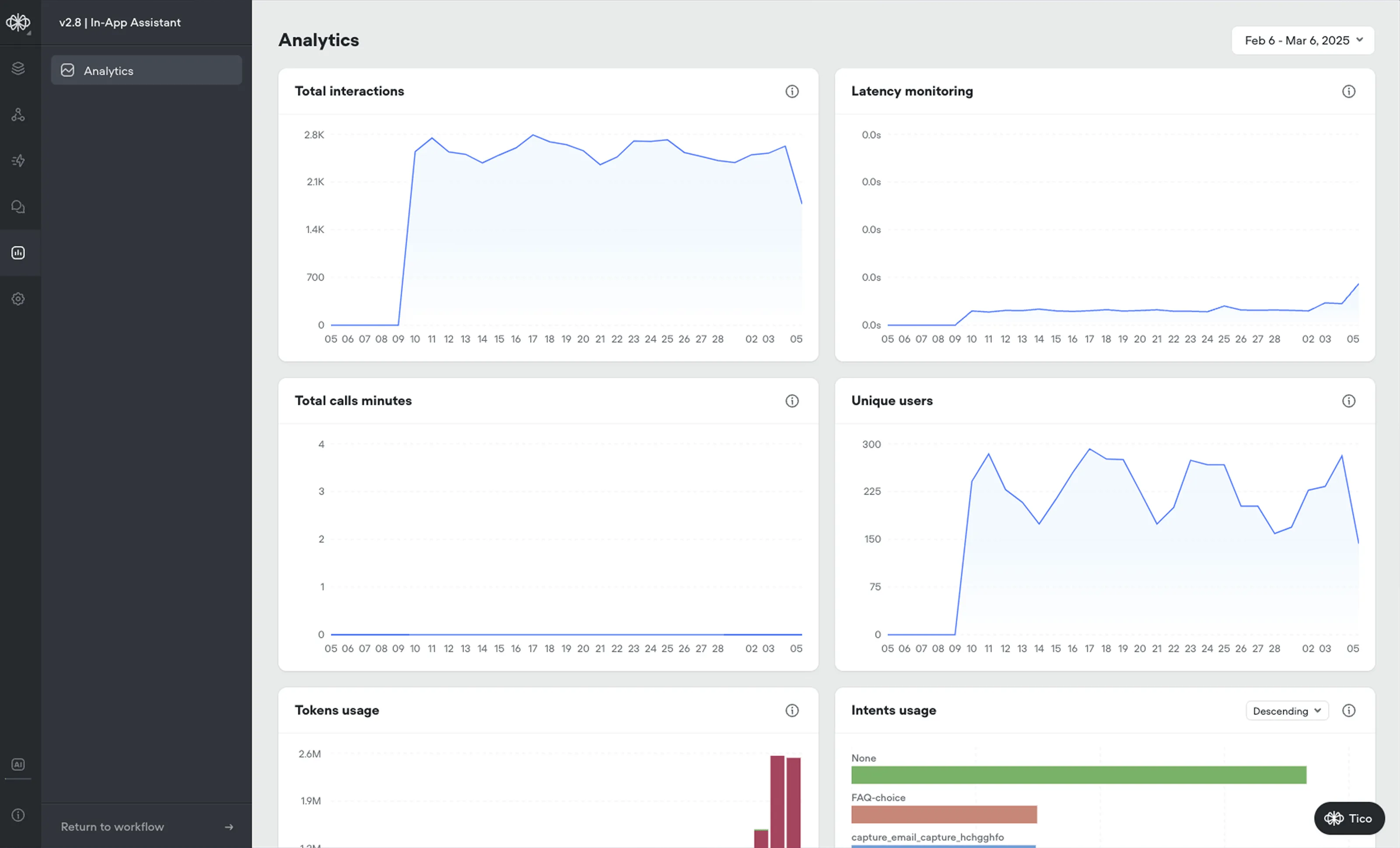
Task: Open the Tico assistant button
Action: (1348, 818)
